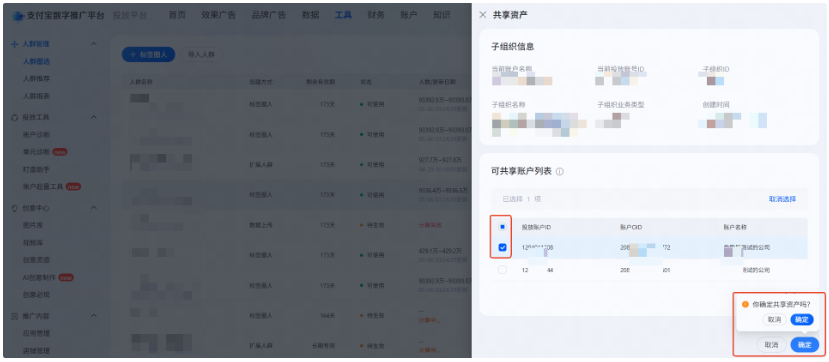
Task: Open AI创意制作 in the sidebar
Action: 40,277
